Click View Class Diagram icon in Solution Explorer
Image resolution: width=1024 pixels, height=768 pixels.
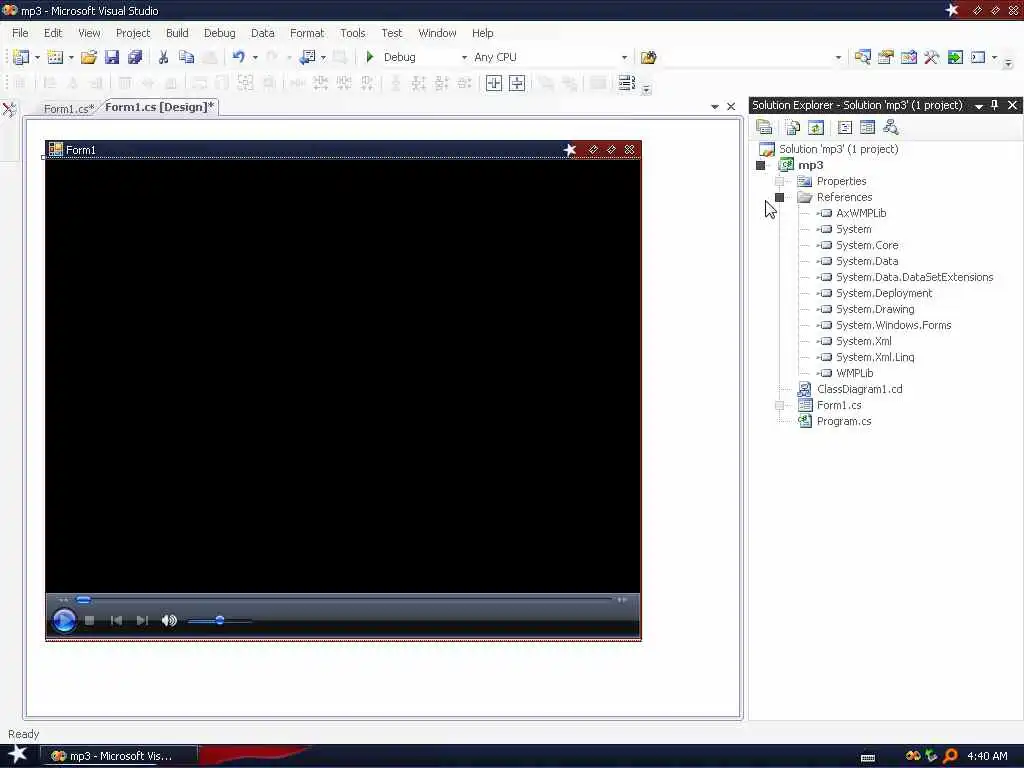890,127
